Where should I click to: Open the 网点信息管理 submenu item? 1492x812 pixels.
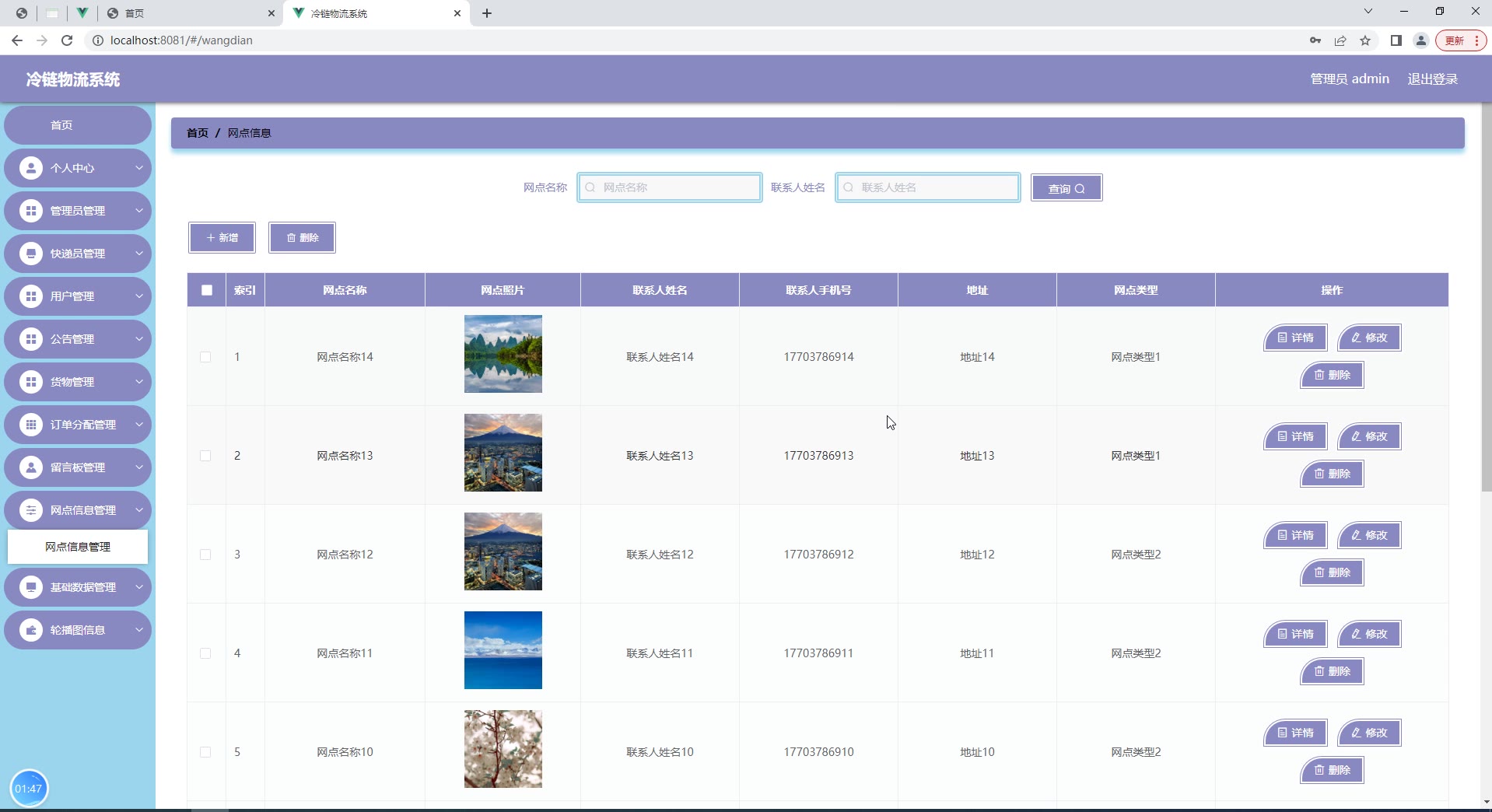(x=78, y=547)
